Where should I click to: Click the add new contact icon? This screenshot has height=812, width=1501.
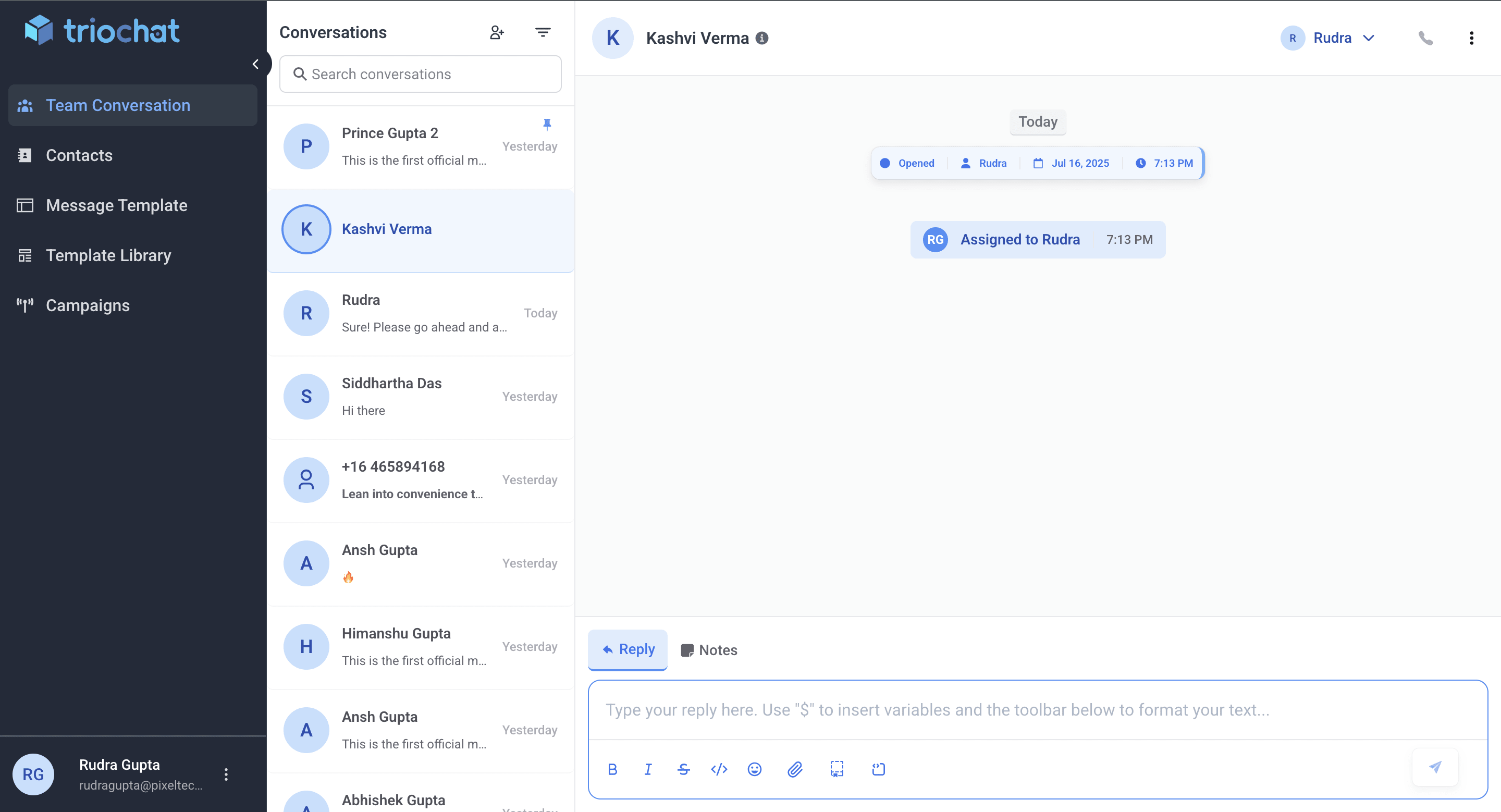[497, 33]
